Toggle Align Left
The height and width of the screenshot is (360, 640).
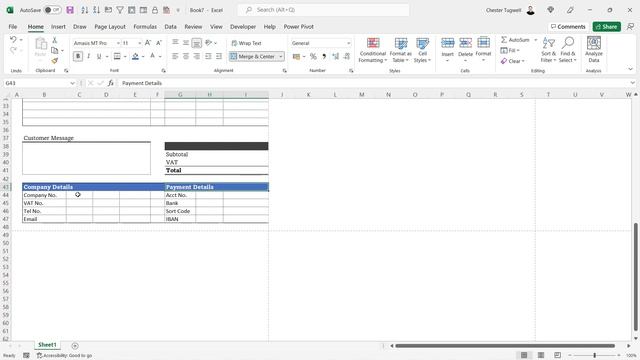pyautogui.click(x=175, y=56)
